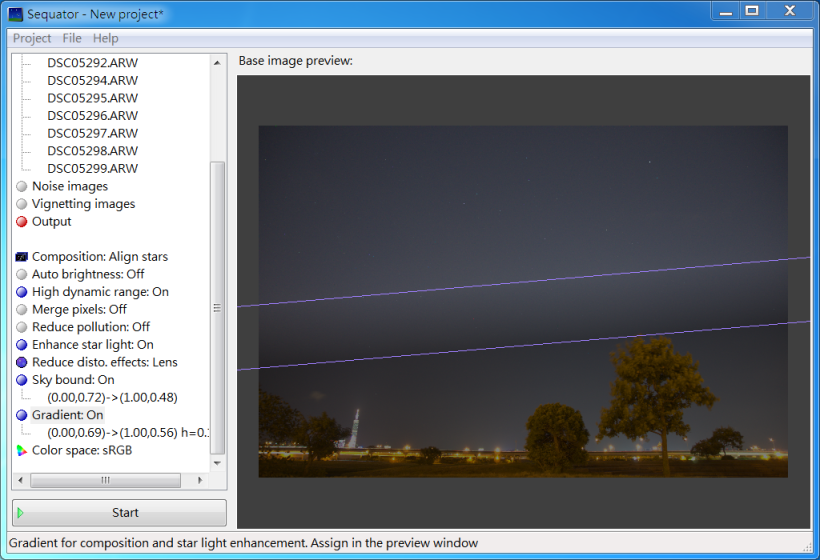Screen dimensions: 820x560
Task: Click the green play arrow on Start button
Action: (20, 513)
